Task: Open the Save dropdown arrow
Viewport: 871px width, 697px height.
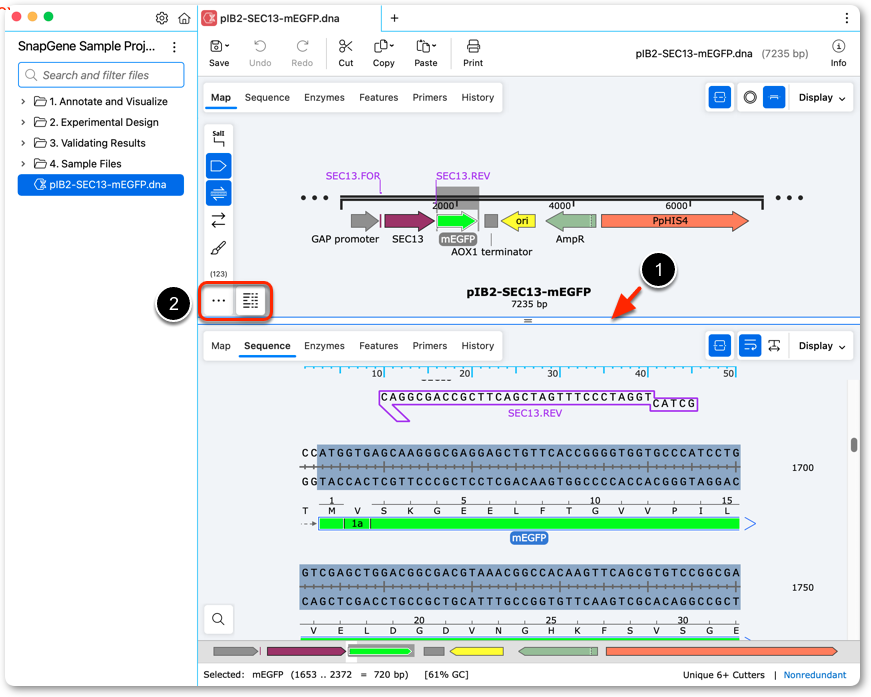Action: (227, 46)
